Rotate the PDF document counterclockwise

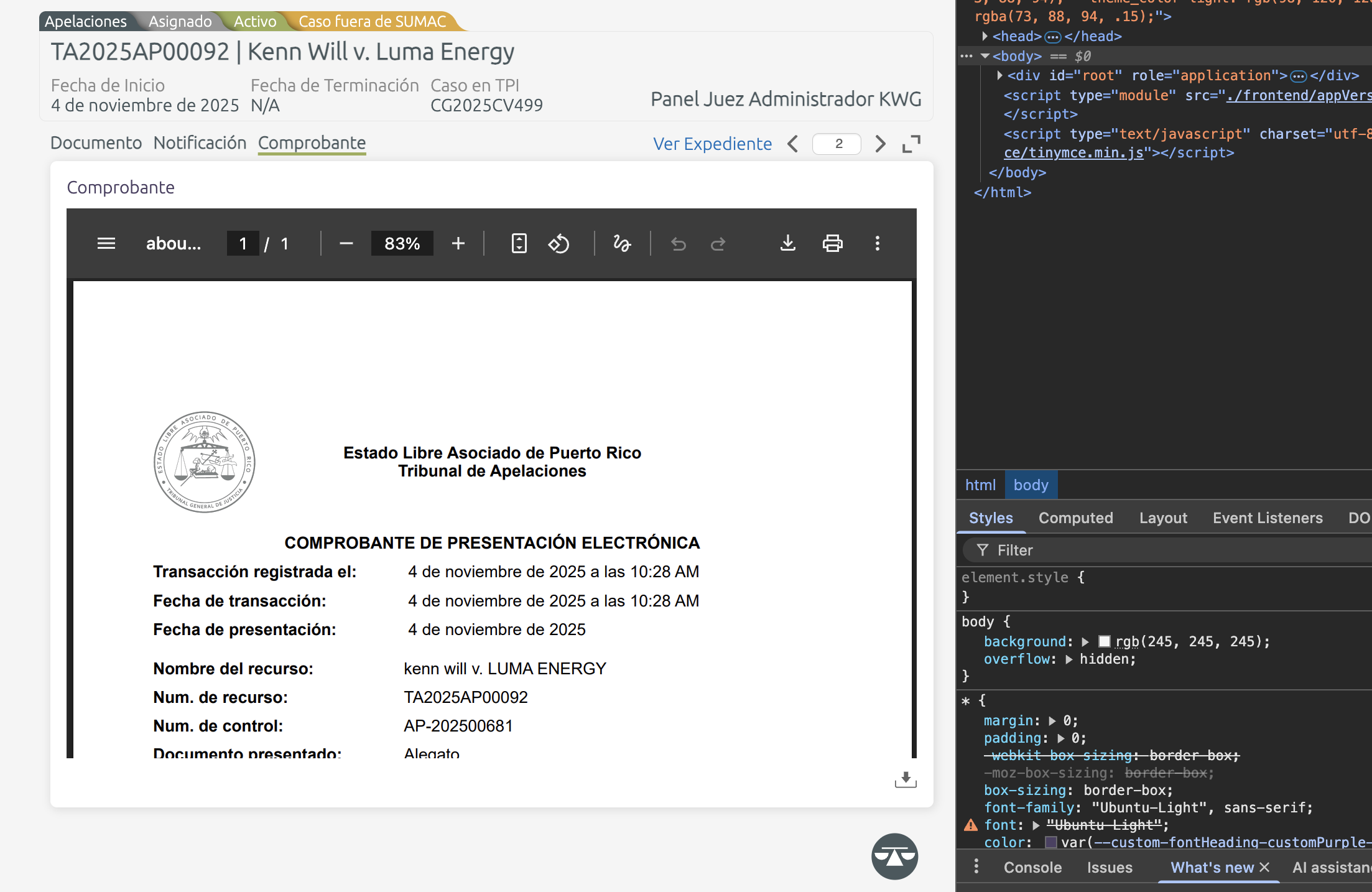559,243
